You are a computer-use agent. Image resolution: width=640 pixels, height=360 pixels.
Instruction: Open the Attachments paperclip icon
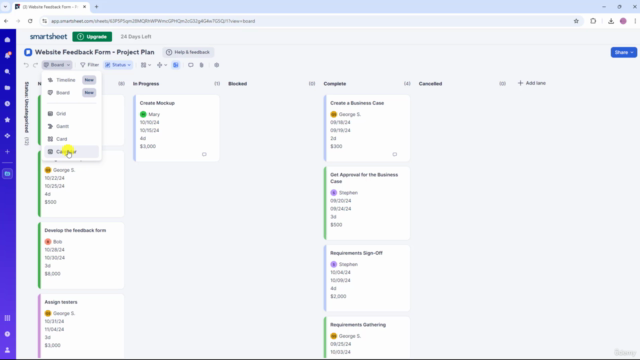pos(202,65)
